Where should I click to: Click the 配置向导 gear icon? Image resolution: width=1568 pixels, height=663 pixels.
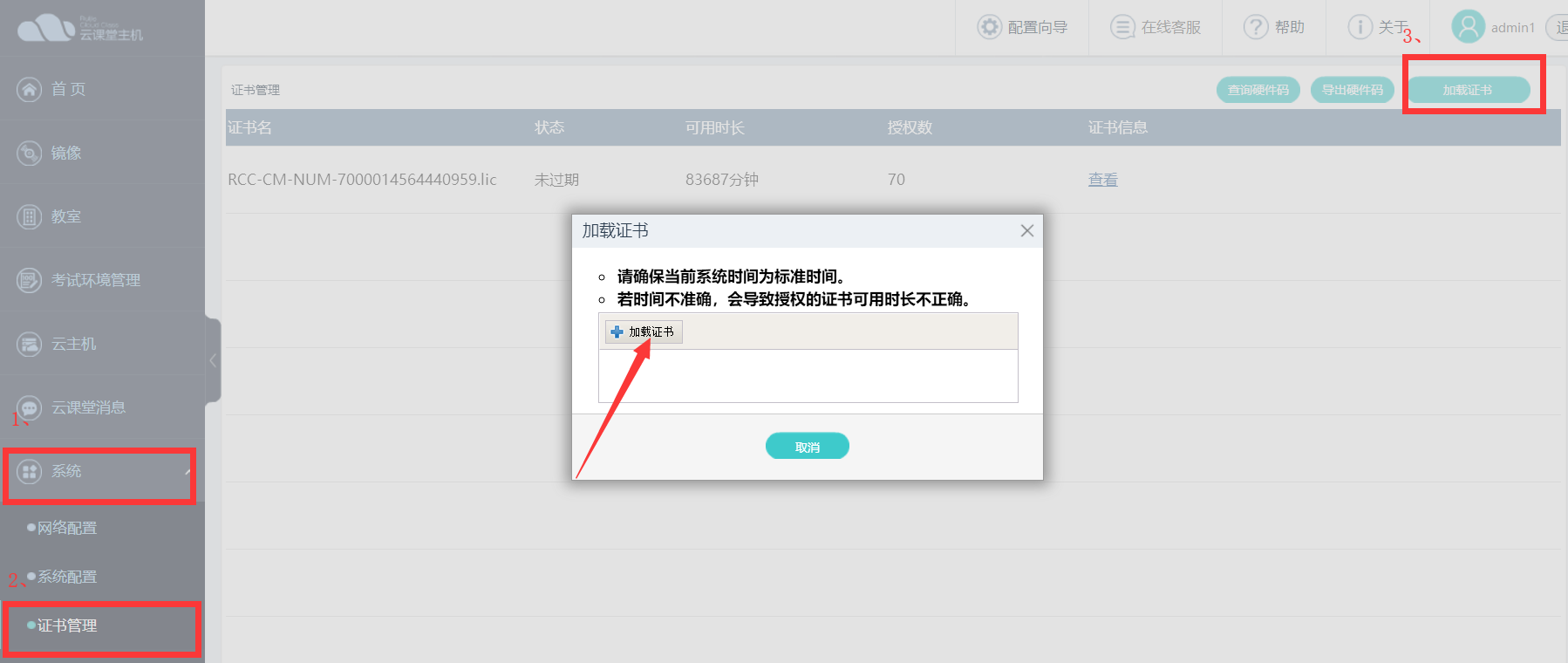point(989,27)
